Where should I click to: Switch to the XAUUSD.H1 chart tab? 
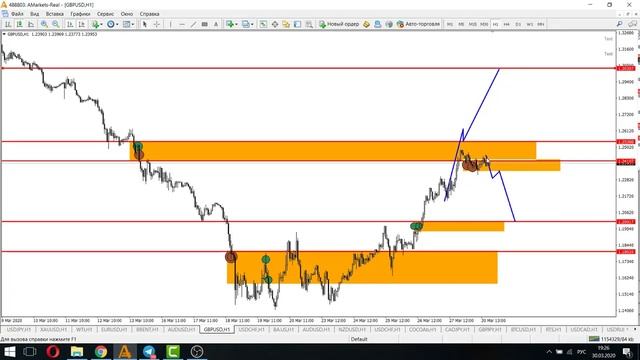point(53,329)
